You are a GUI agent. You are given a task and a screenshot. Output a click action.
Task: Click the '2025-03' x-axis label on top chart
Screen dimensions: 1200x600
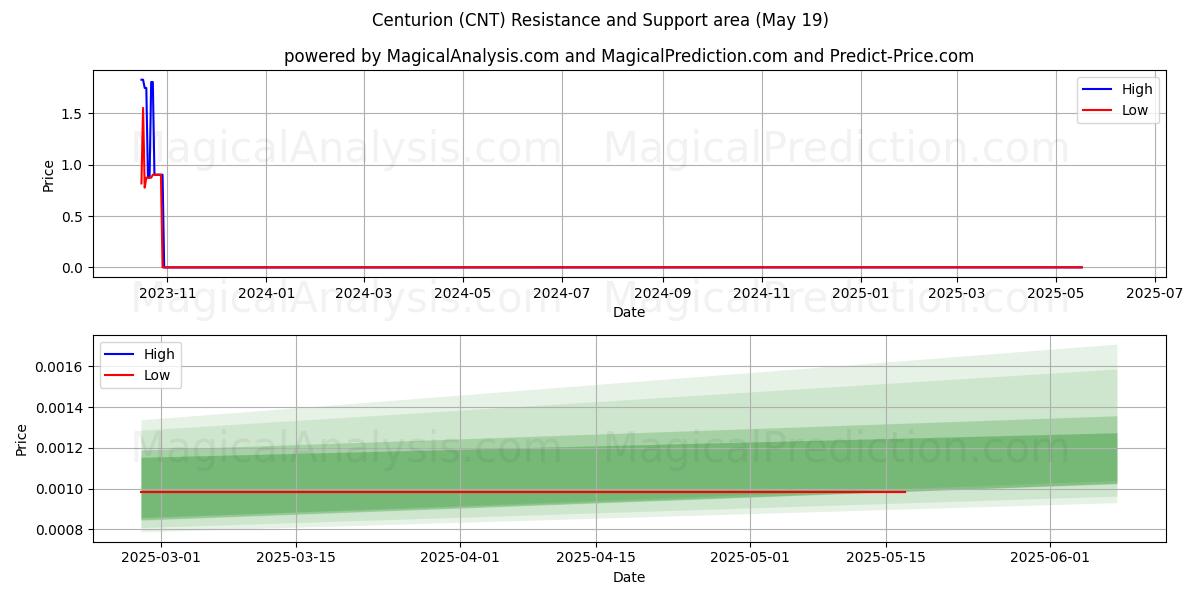click(x=957, y=293)
